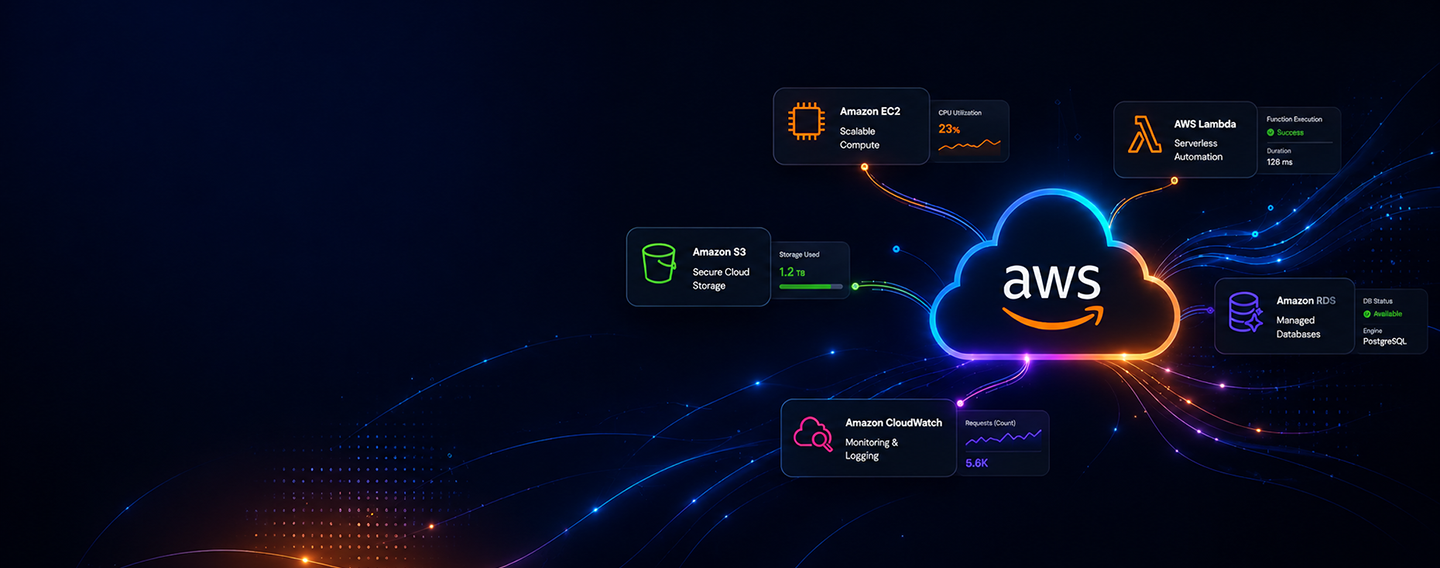
Task: Click the DB Status label
Action: click(1378, 300)
